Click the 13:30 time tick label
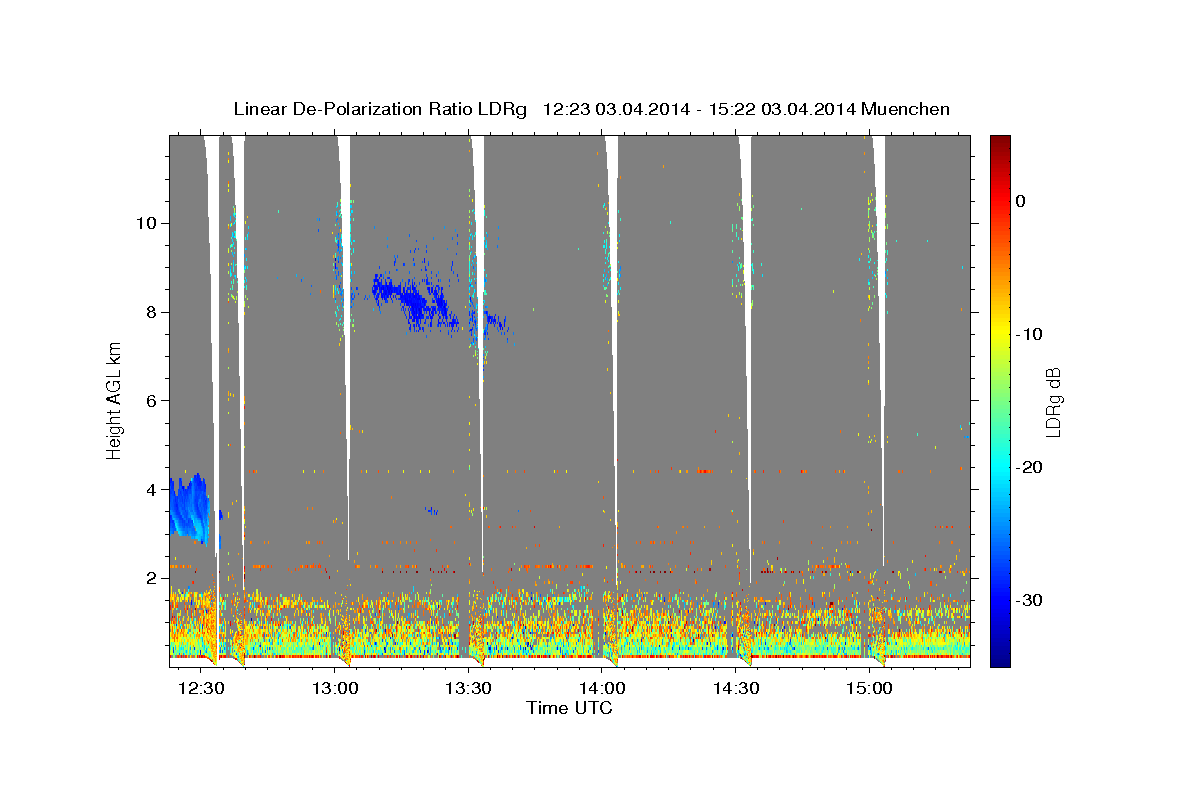This screenshot has height=800, width=1200. 468,688
